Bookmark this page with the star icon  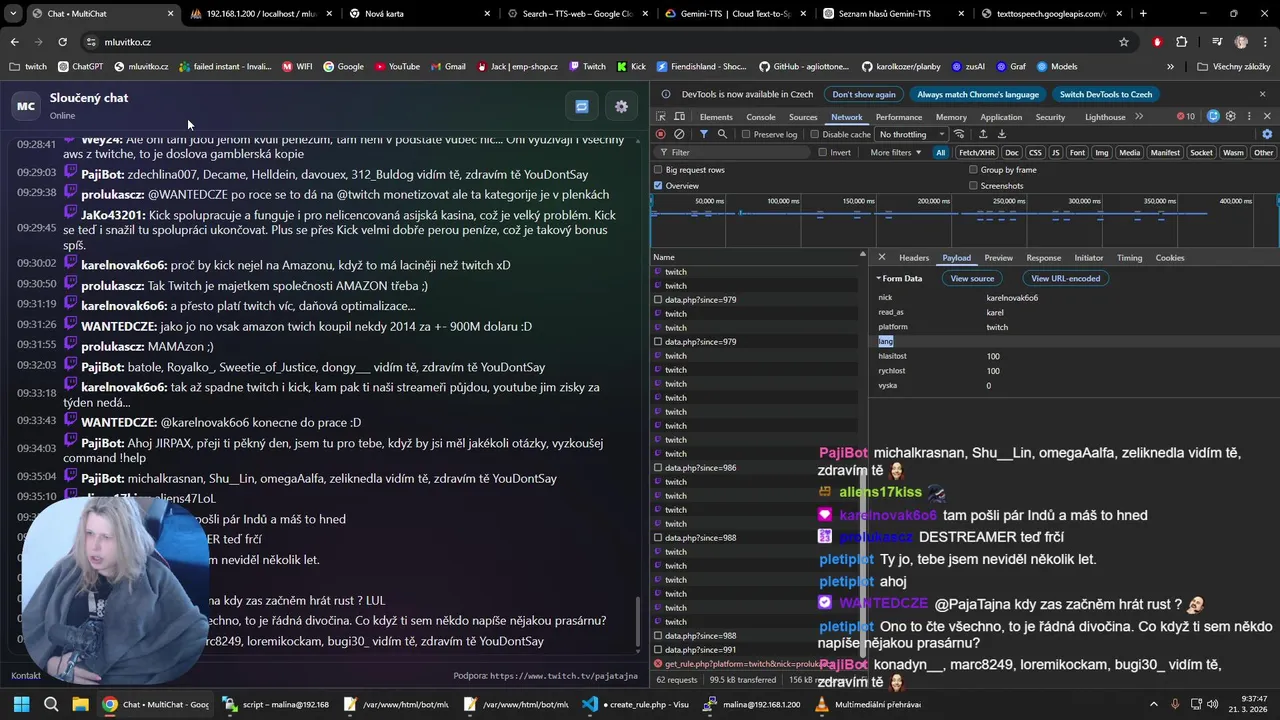point(1124,42)
